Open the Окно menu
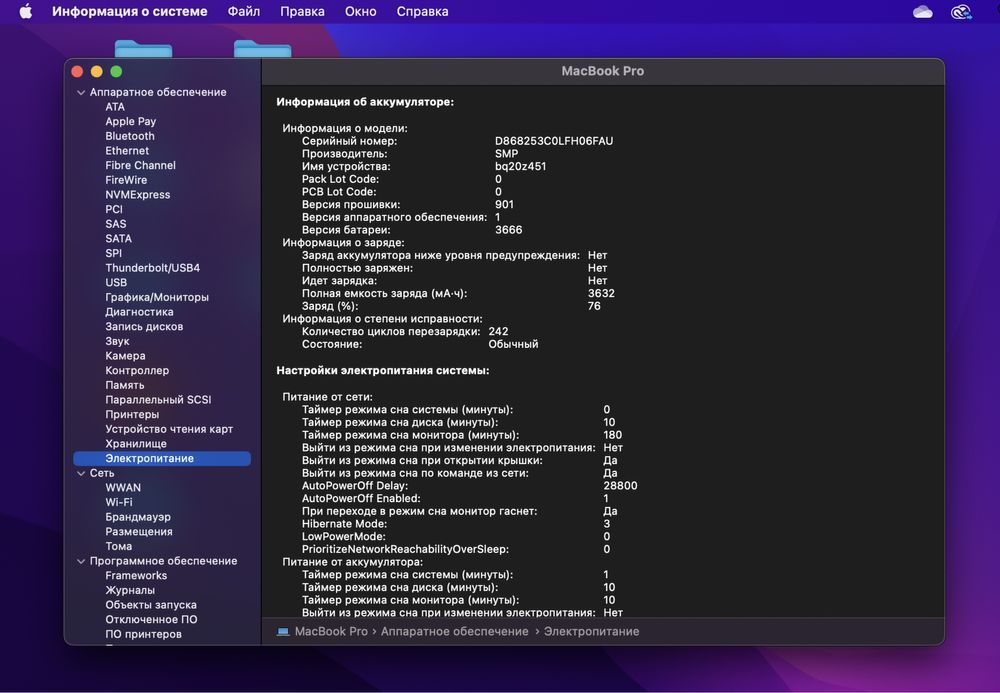The height and width of the screenshot is (693, 1000). coord(360,11)
